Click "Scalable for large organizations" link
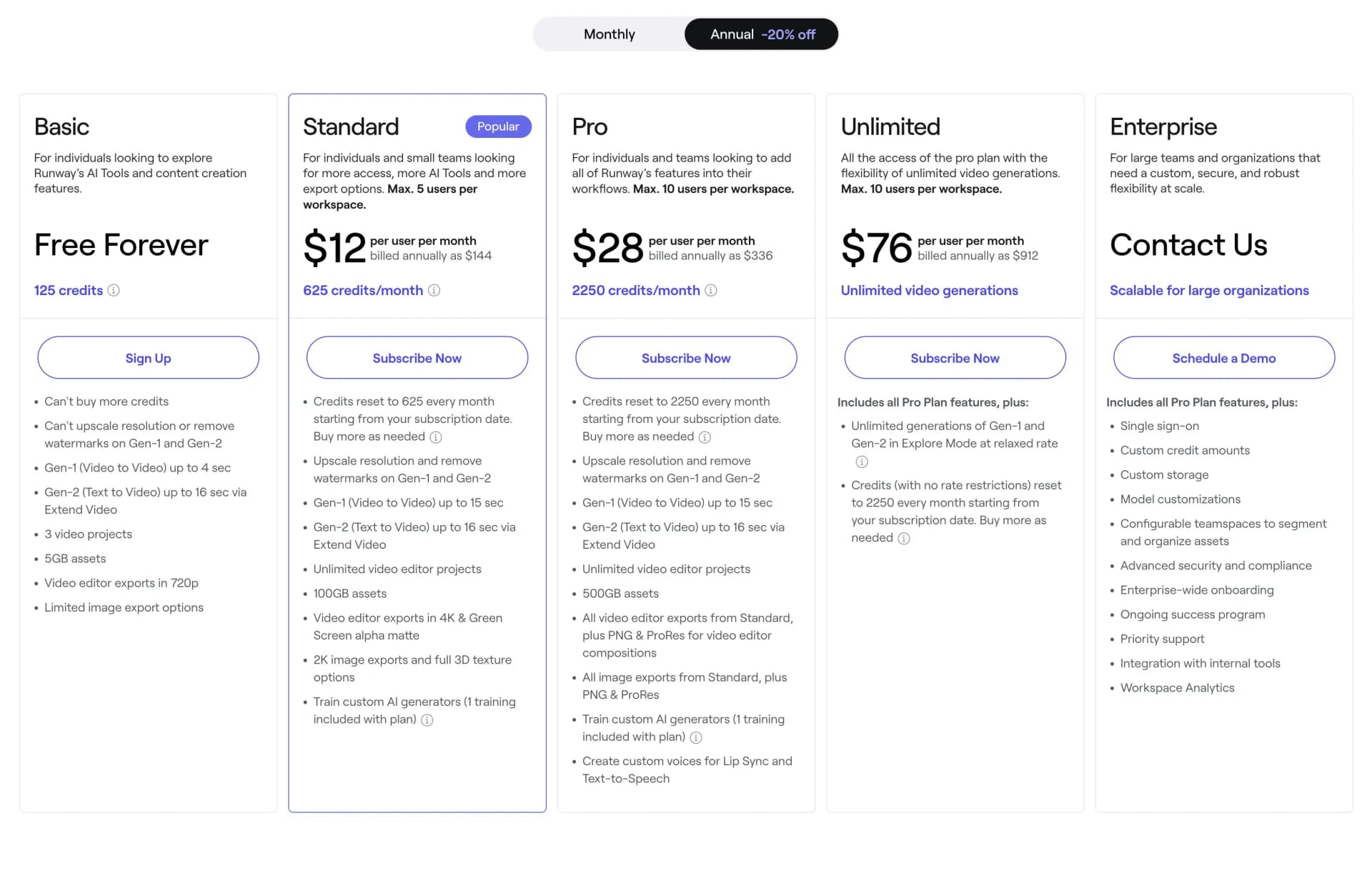The width and height of the screenshot is (1372, 873). pyautogui.click(x=1209, y=291)
